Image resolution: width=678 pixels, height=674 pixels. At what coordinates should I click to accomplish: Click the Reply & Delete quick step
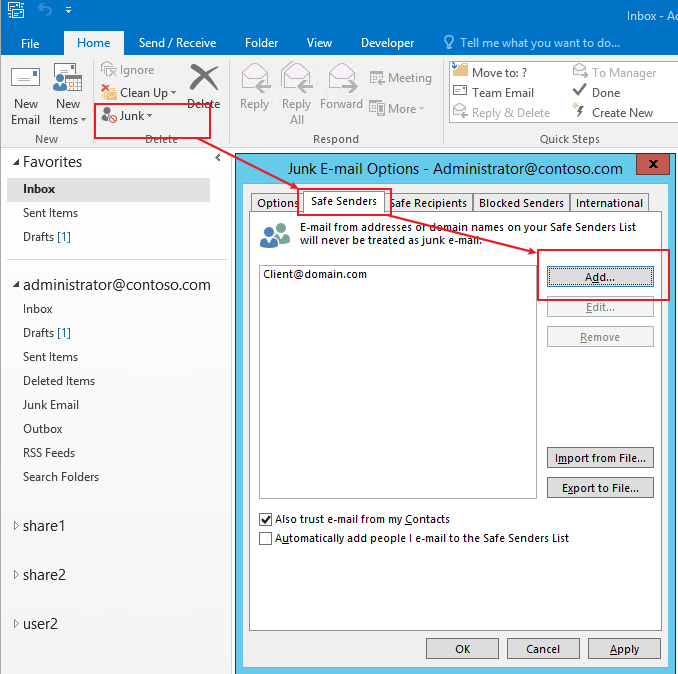coord(501,112)
